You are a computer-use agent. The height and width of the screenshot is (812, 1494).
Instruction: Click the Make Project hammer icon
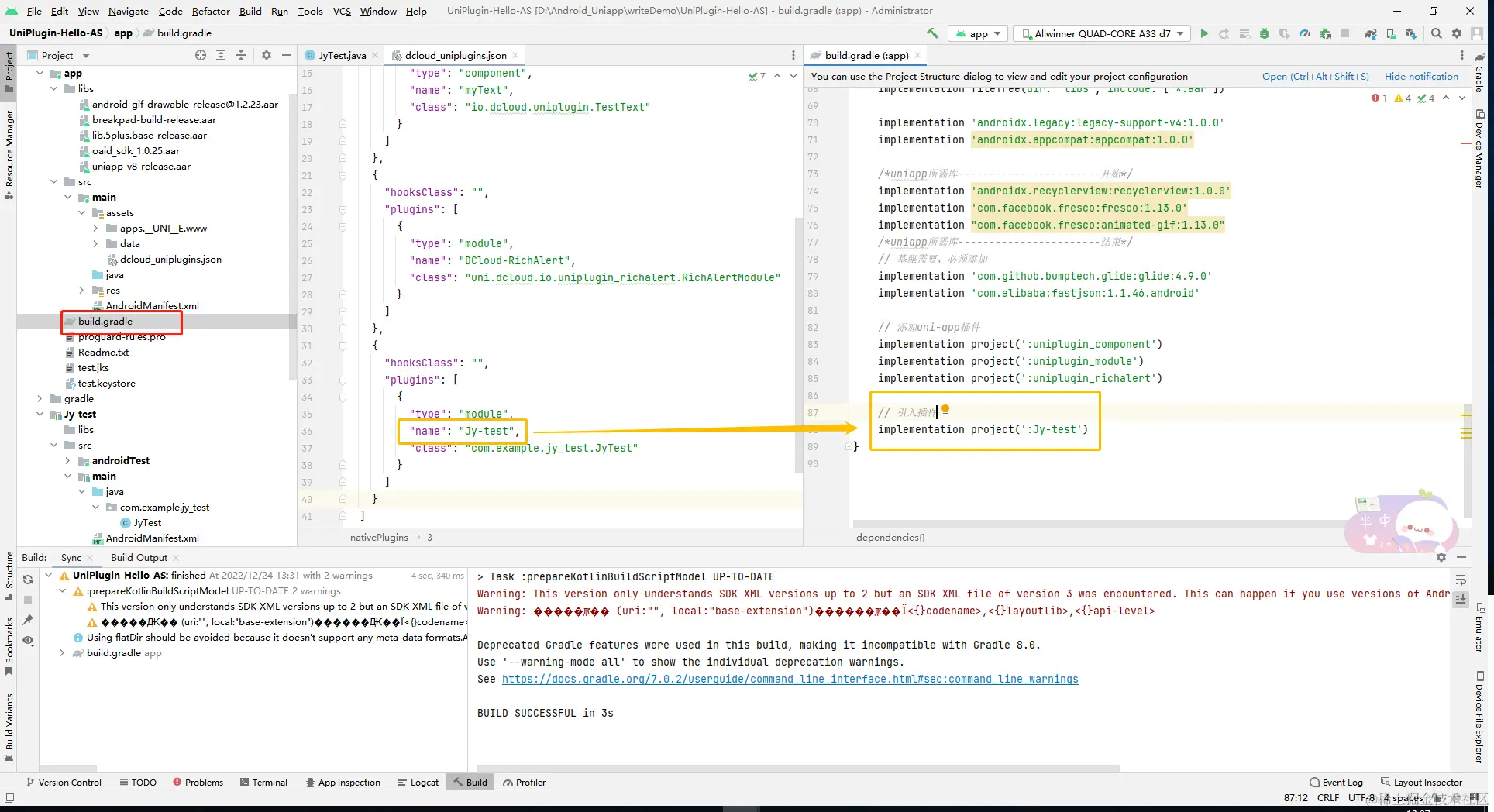pos(932,33)
